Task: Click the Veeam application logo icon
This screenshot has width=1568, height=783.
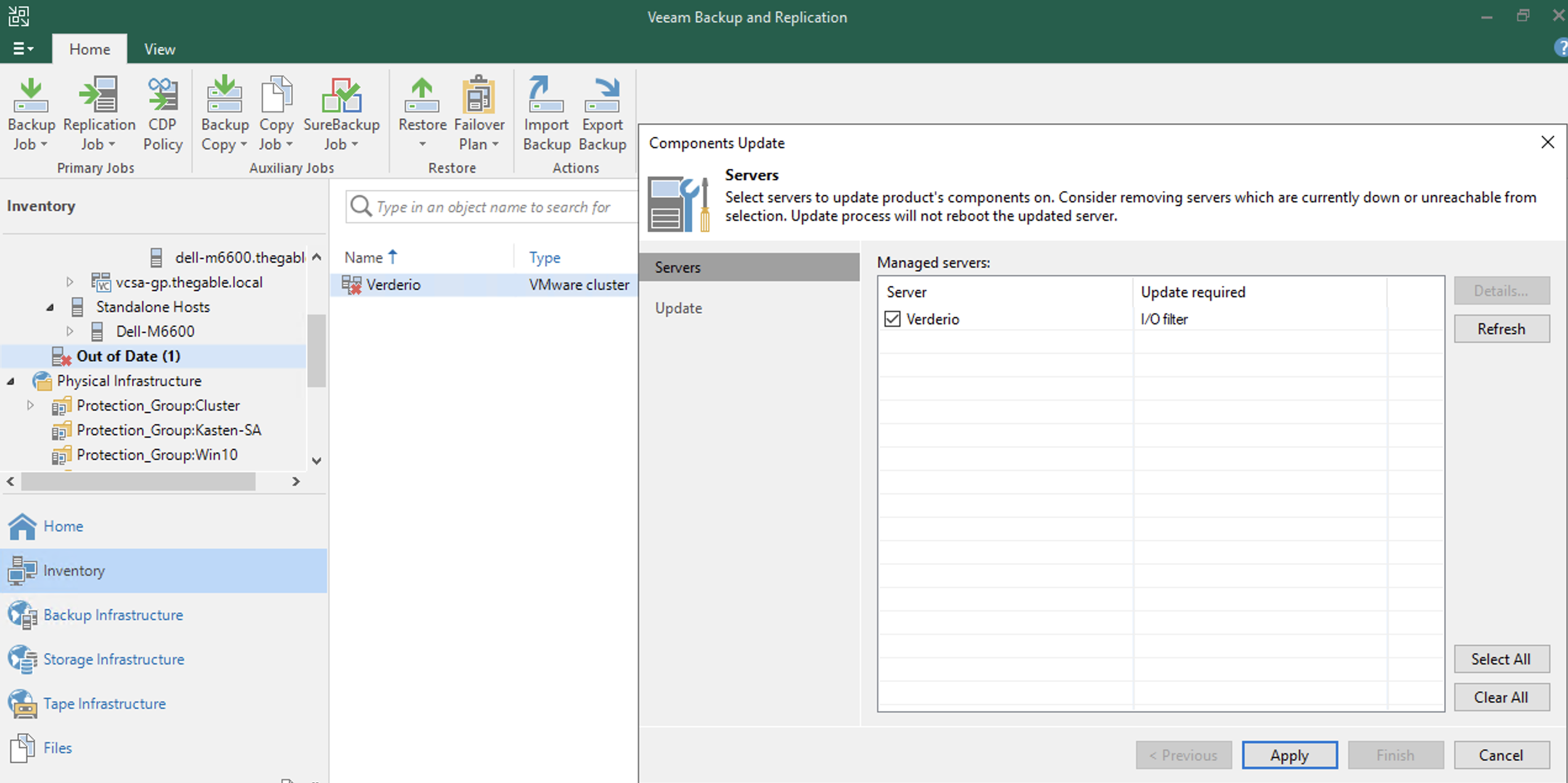Action: click(19, 16)
